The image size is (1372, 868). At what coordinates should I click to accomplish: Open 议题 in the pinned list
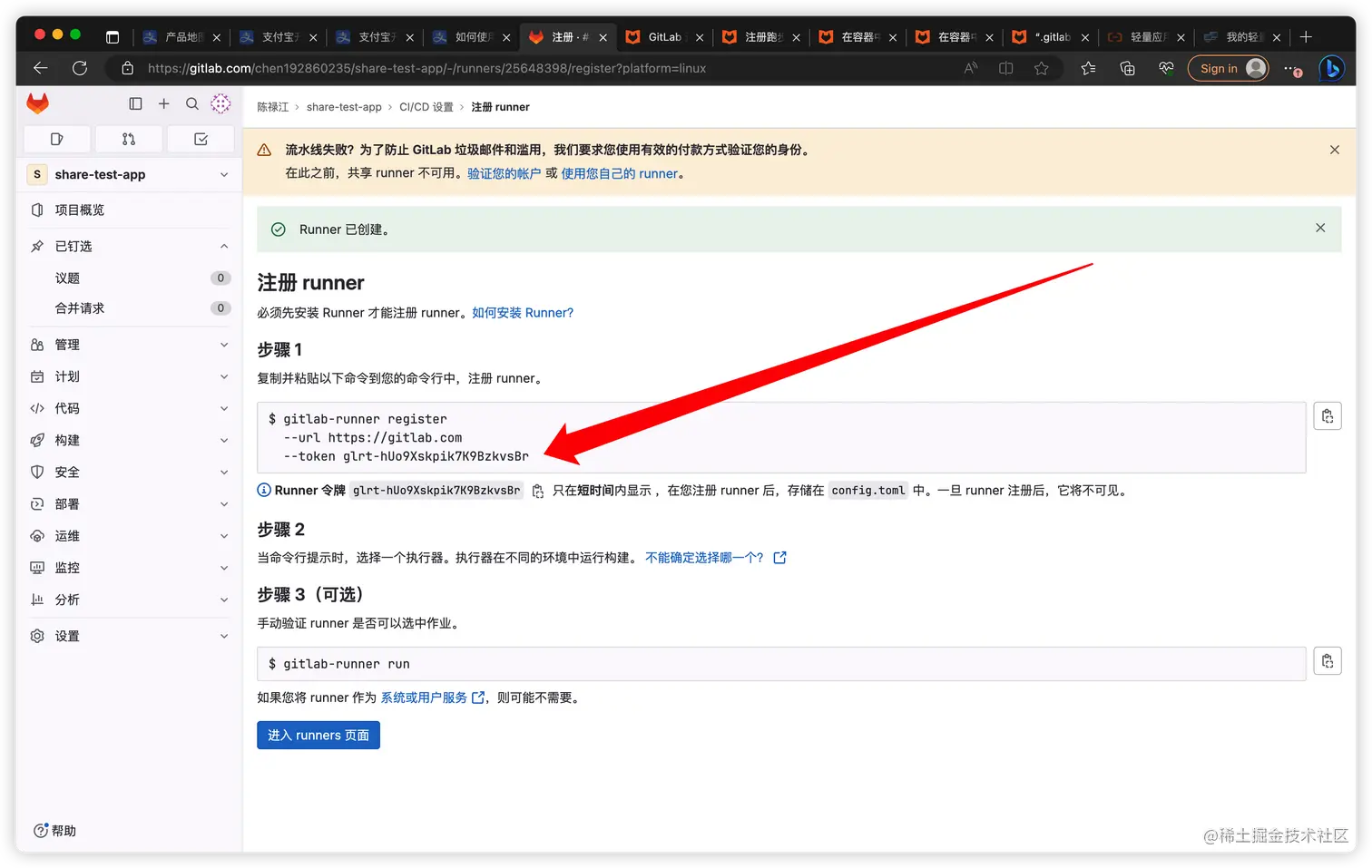129,278
